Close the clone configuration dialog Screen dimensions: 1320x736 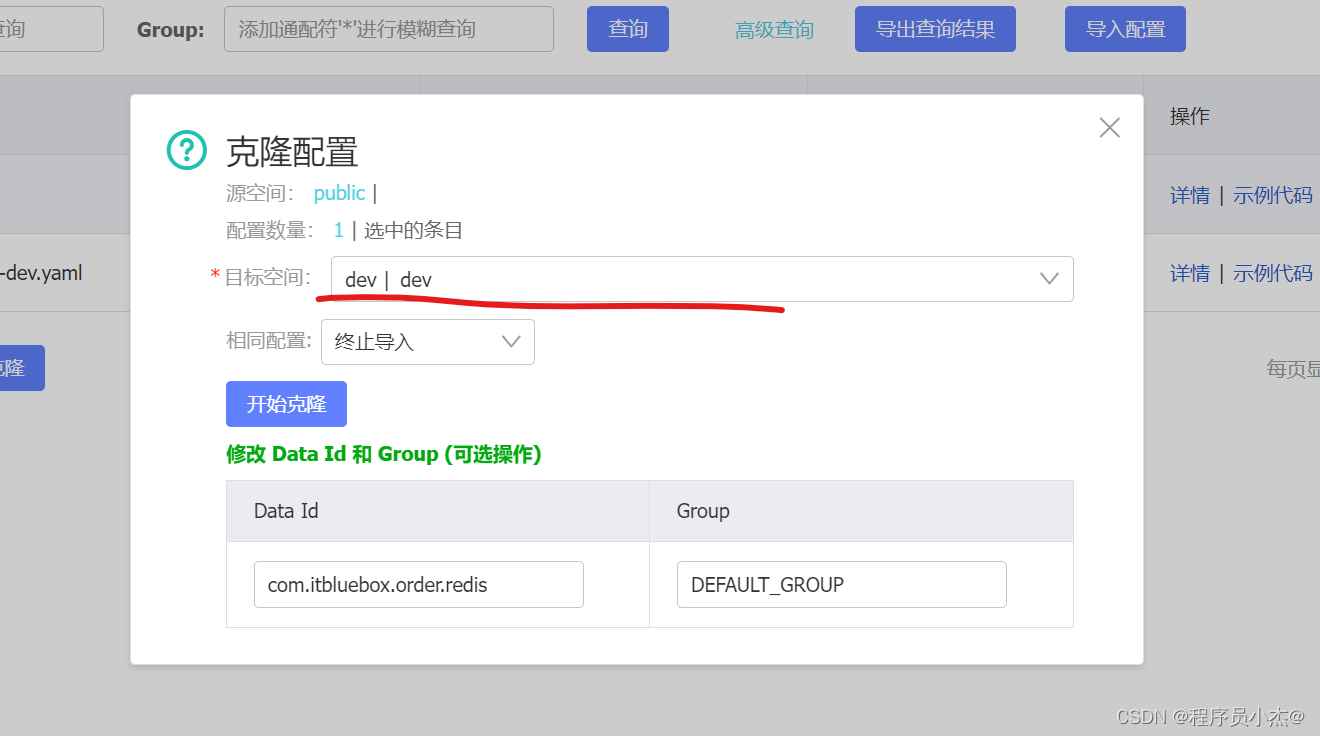click(1109, 127)
